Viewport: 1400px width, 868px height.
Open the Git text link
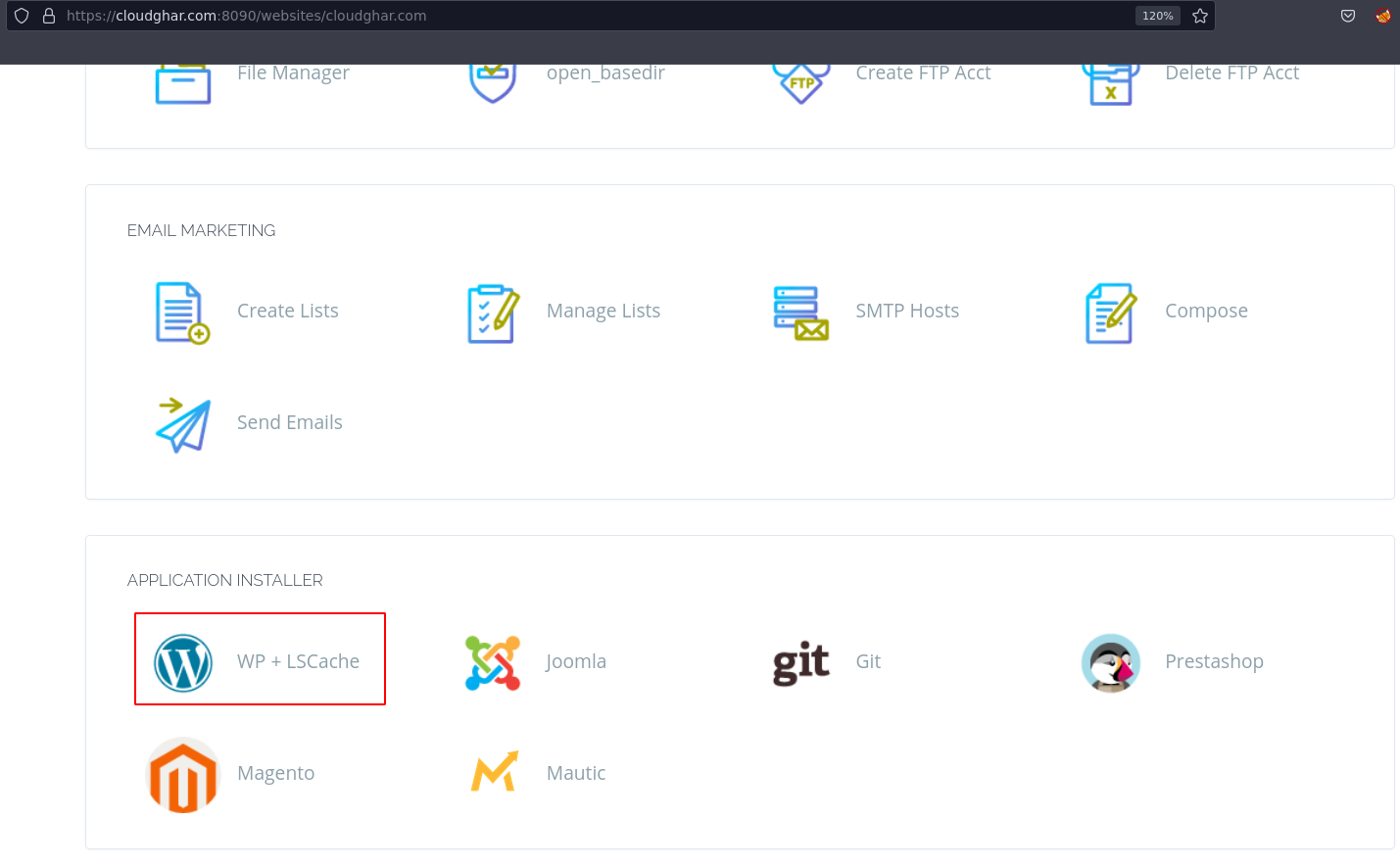point(868,661)
